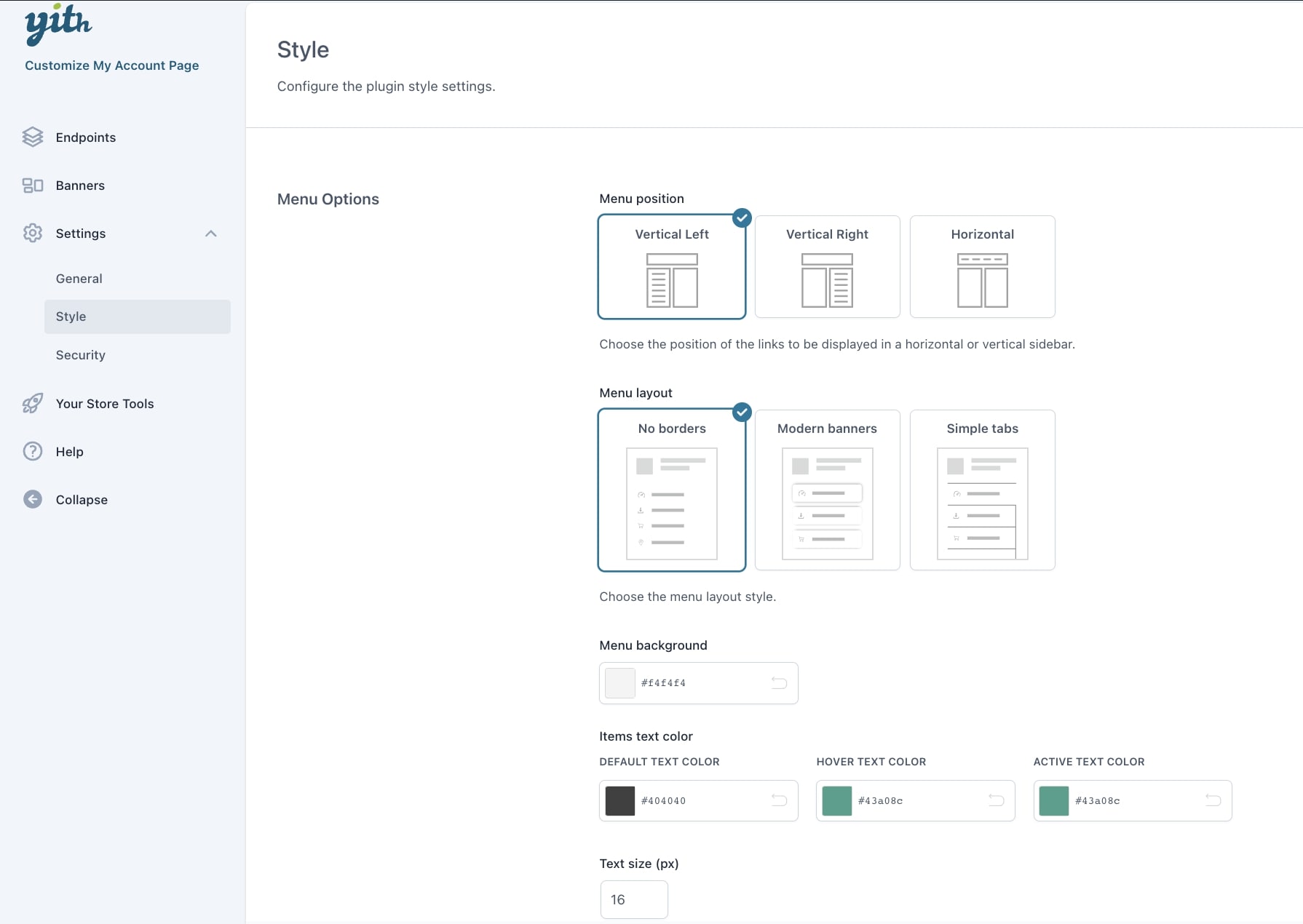Open the active text color swatch
The width and height of the screenshot is (1303, 924).
(1053, 801)
